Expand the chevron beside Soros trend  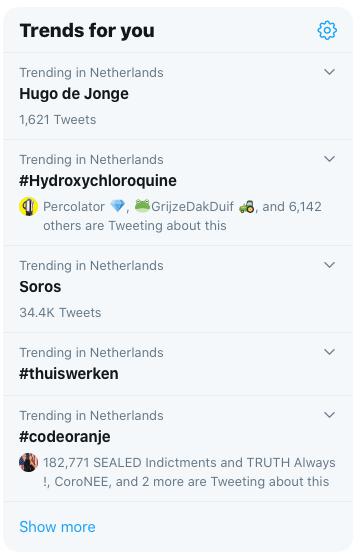[x=329, y=265]
